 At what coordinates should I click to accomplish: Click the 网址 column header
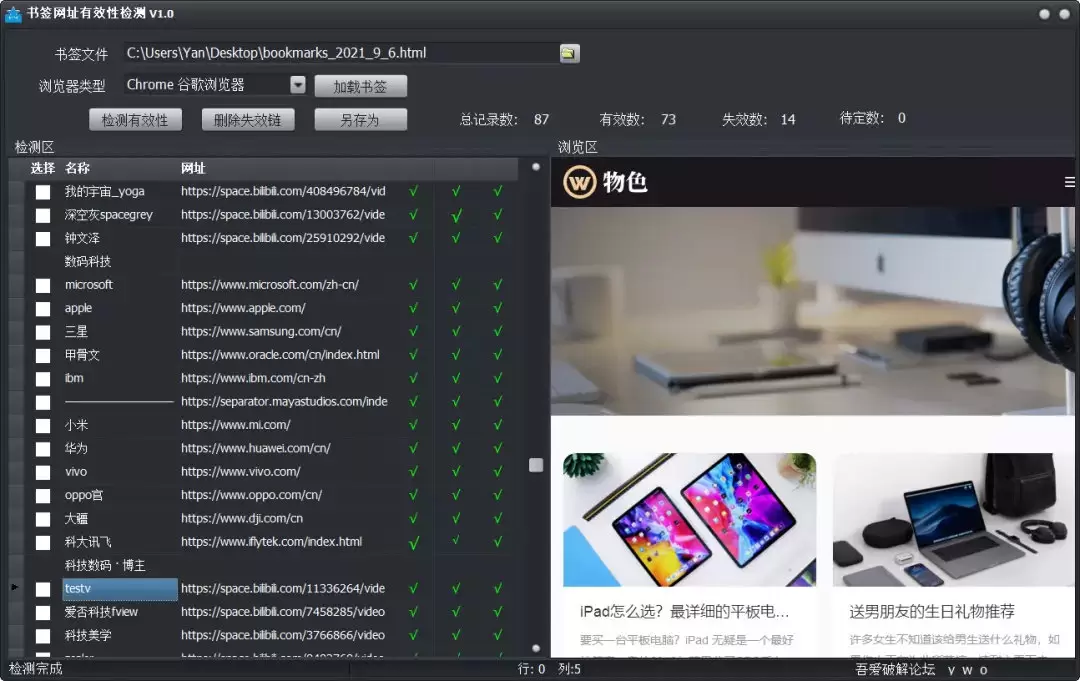194,168
